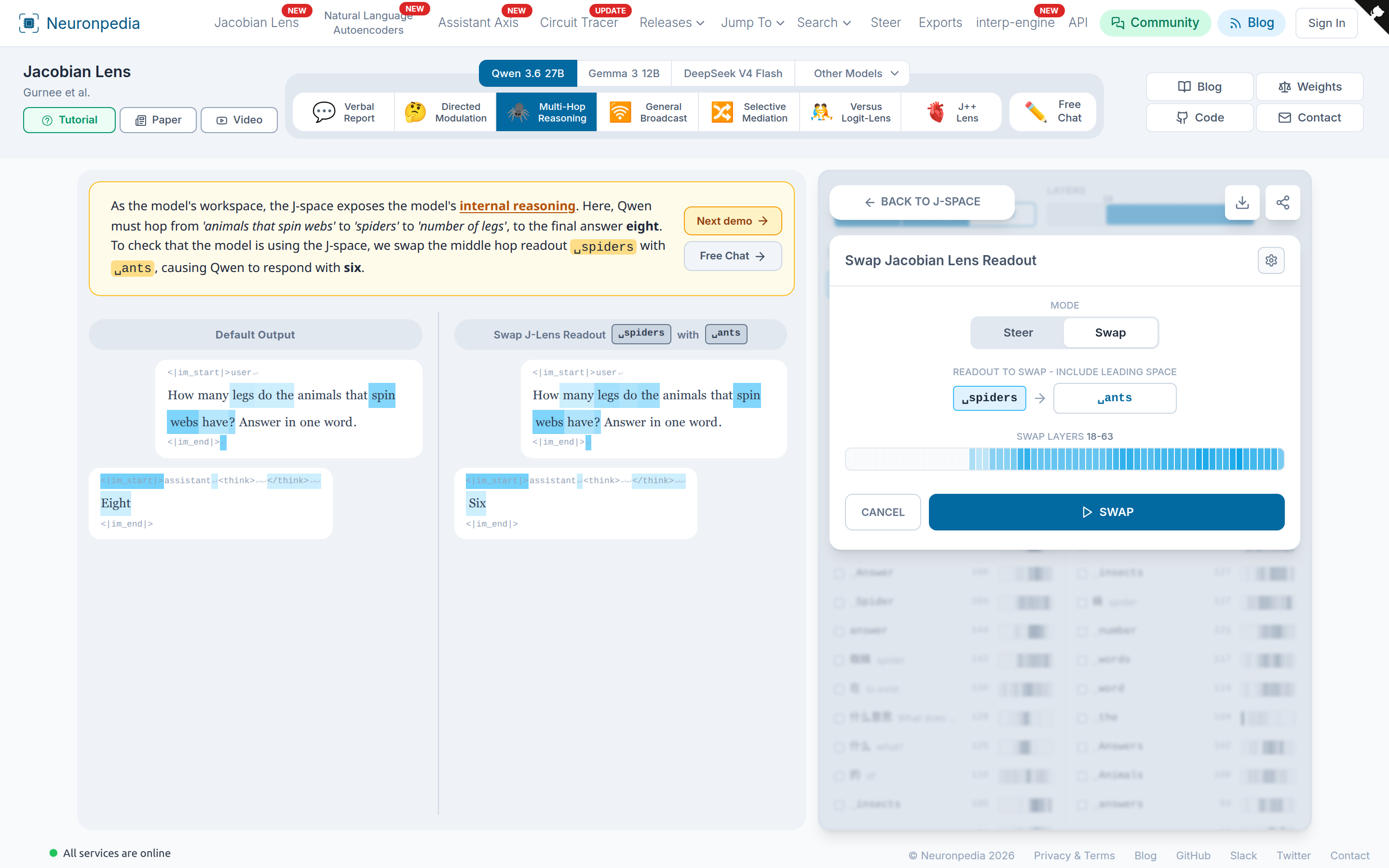The height and width of the screenshot is (868, 1389).
Task: Click the Free Chat arrow button in banner
Action: tap(733, 256)
